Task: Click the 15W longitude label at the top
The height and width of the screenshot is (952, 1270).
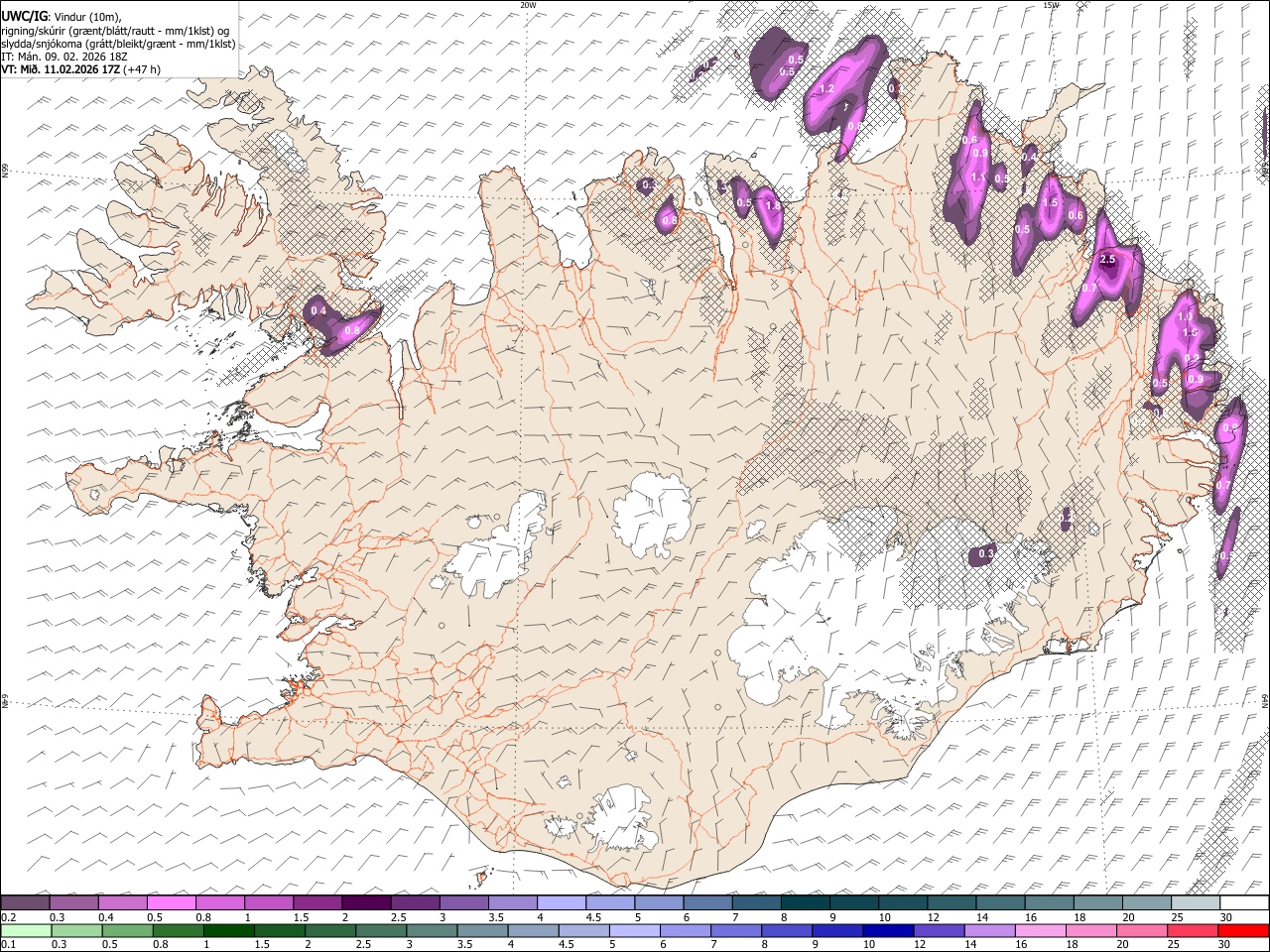Action: click(x=1051, y=5)
